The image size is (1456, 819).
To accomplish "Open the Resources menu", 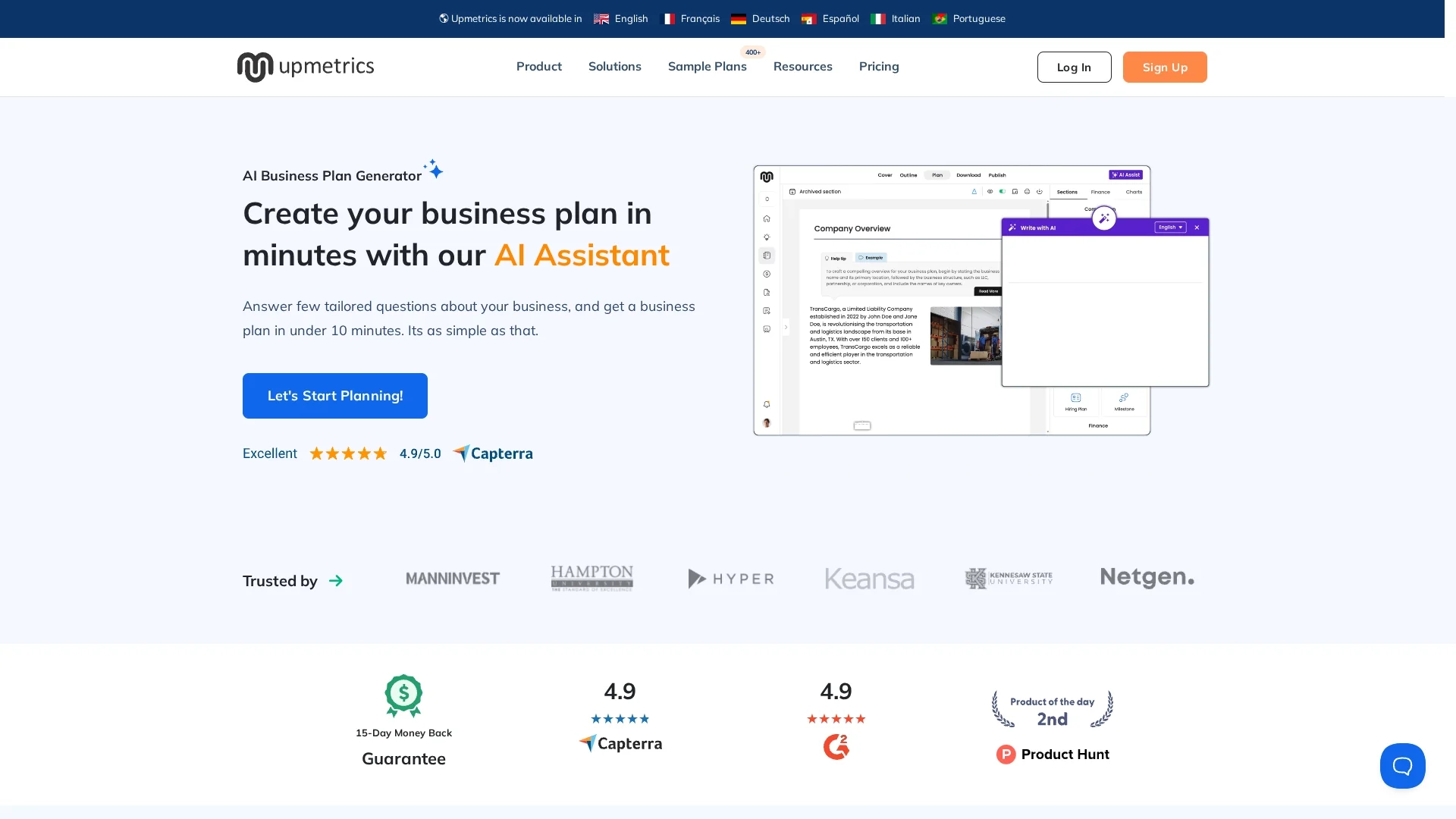I will [803, 67].
